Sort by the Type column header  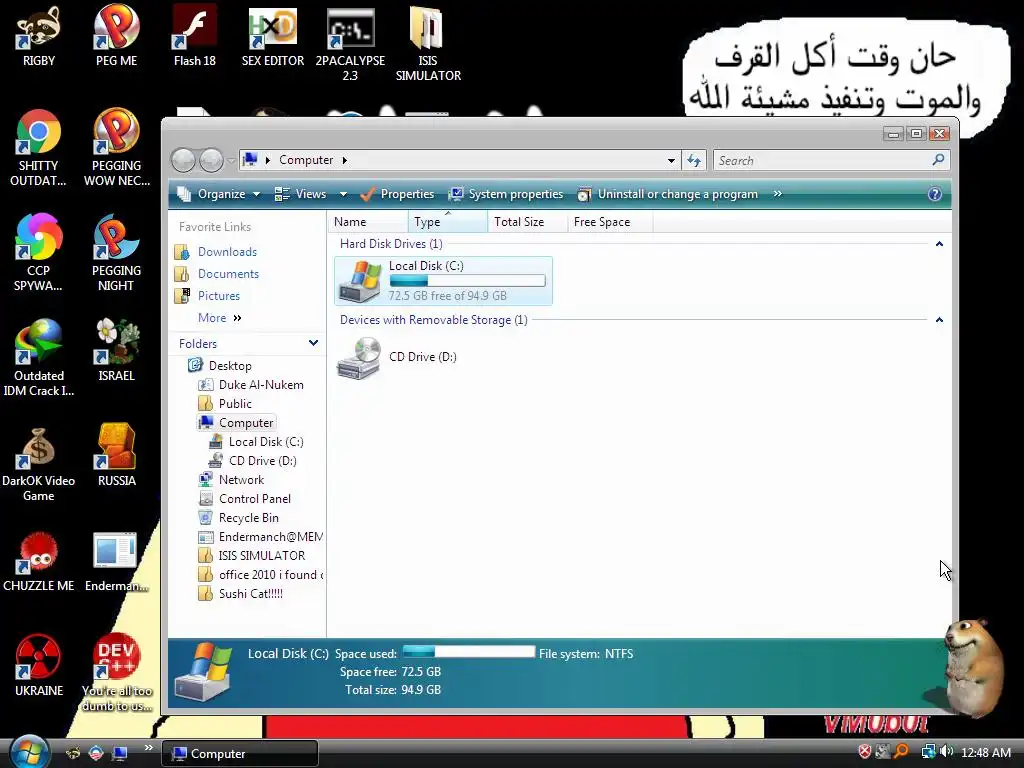[x=448, y=222]
